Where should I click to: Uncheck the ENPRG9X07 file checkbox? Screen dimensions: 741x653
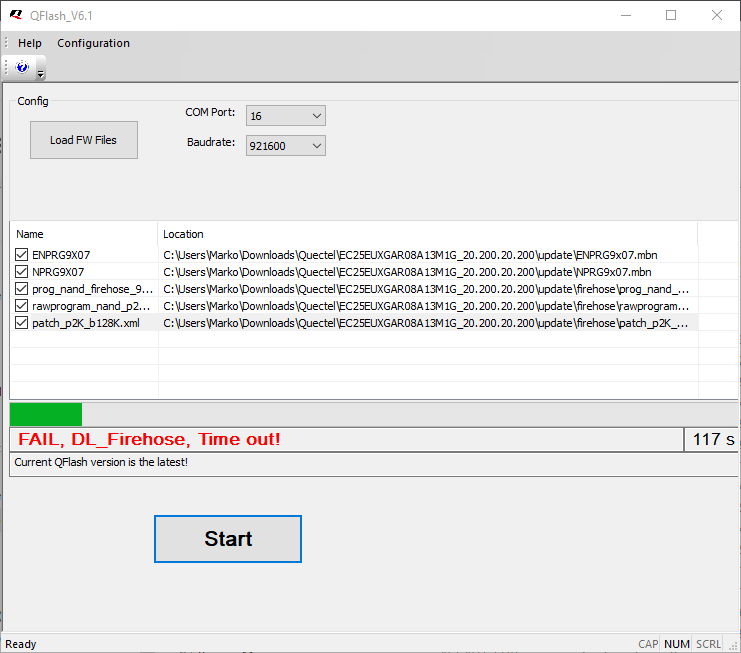[22, 255]
